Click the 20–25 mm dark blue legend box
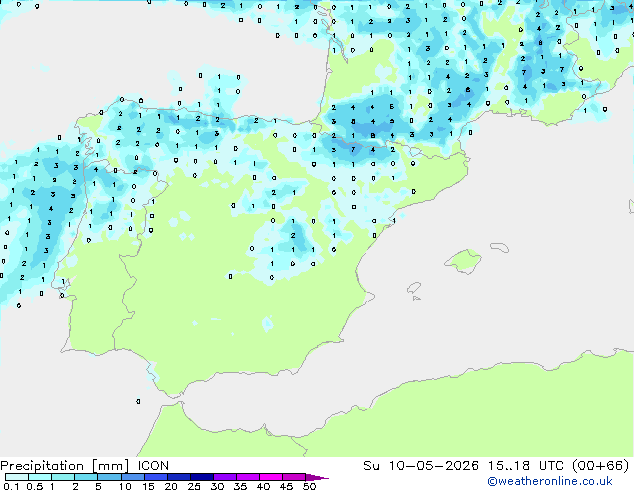This screenshot has width=634, height=490. (178, 477)
